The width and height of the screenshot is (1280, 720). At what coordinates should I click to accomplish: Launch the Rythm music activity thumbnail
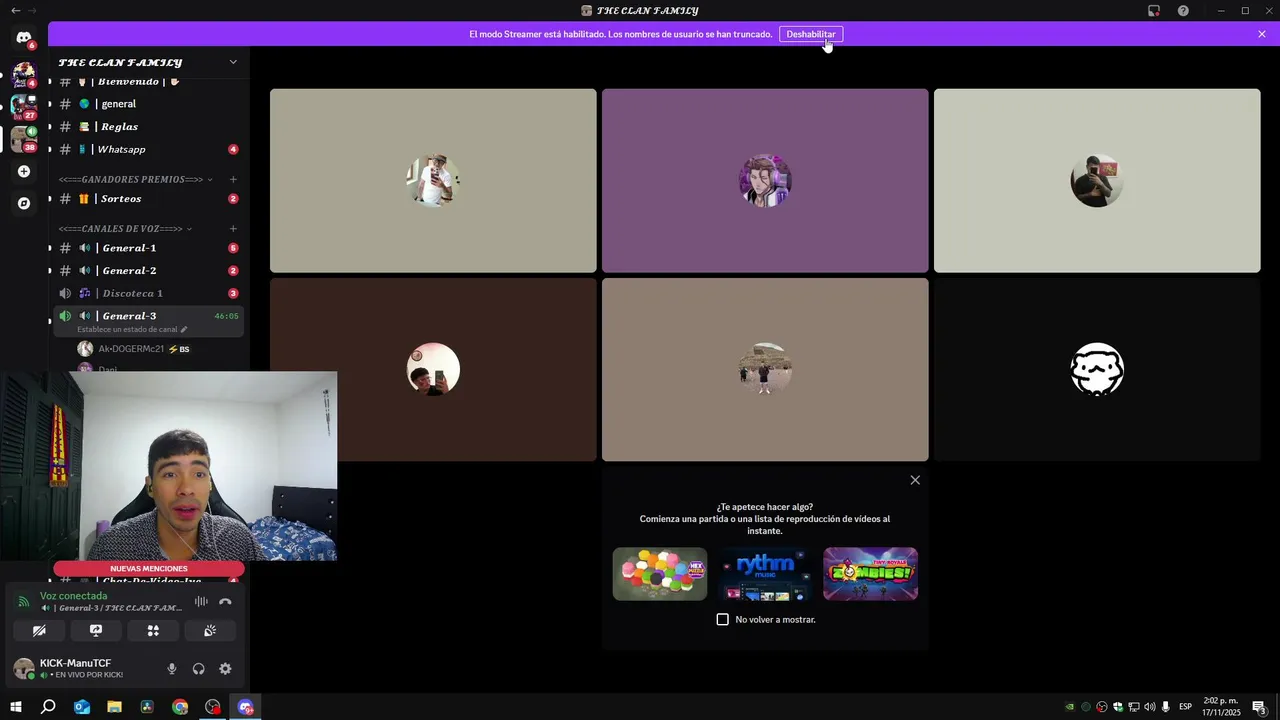[x=765, y=574]
